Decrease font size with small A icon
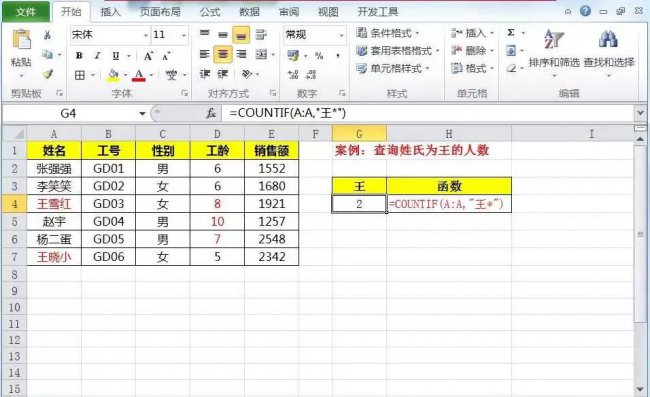650x397 pixels. tap(166, 56)
